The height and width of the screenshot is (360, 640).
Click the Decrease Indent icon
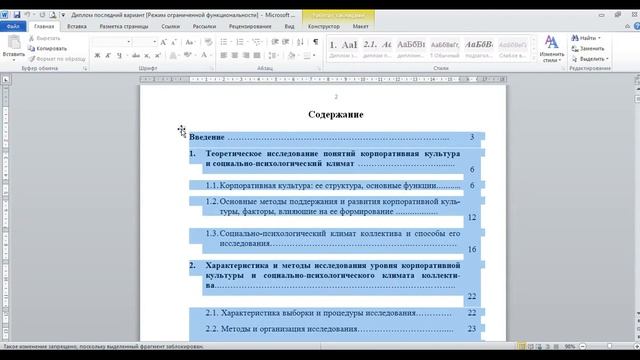coord(275,42)
